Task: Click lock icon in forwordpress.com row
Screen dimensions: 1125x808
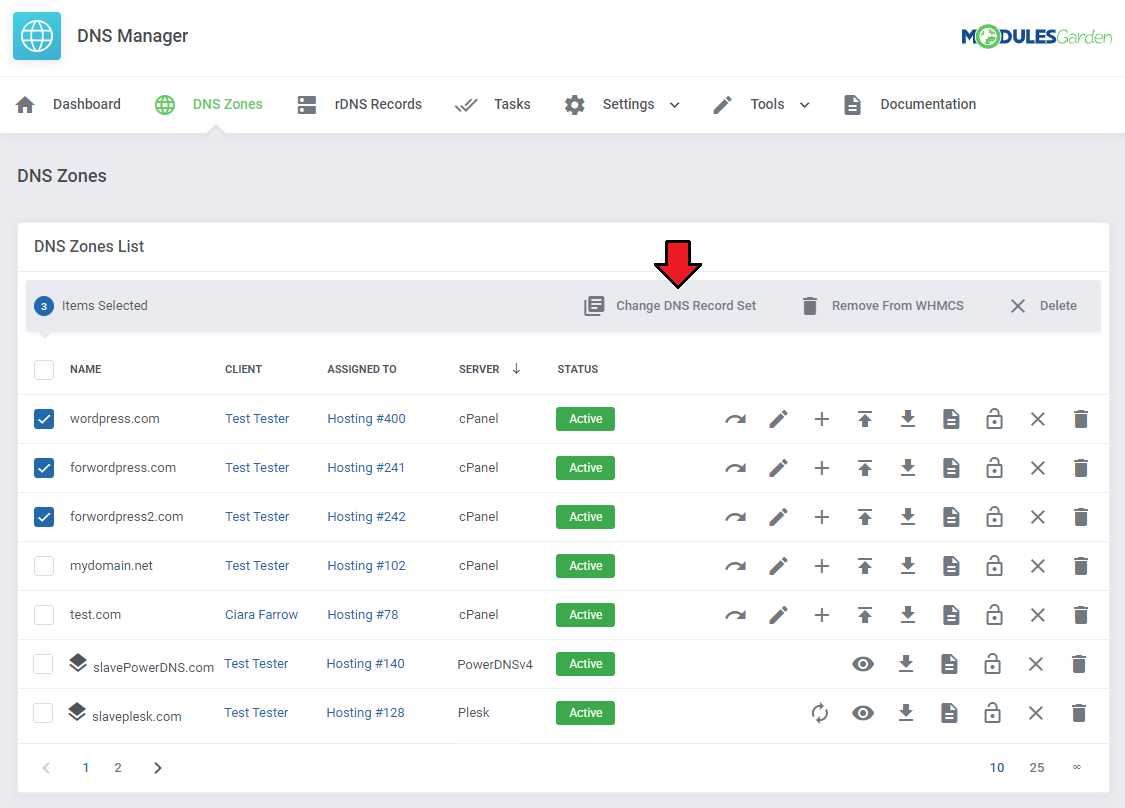Action: (x=994, y=468)
